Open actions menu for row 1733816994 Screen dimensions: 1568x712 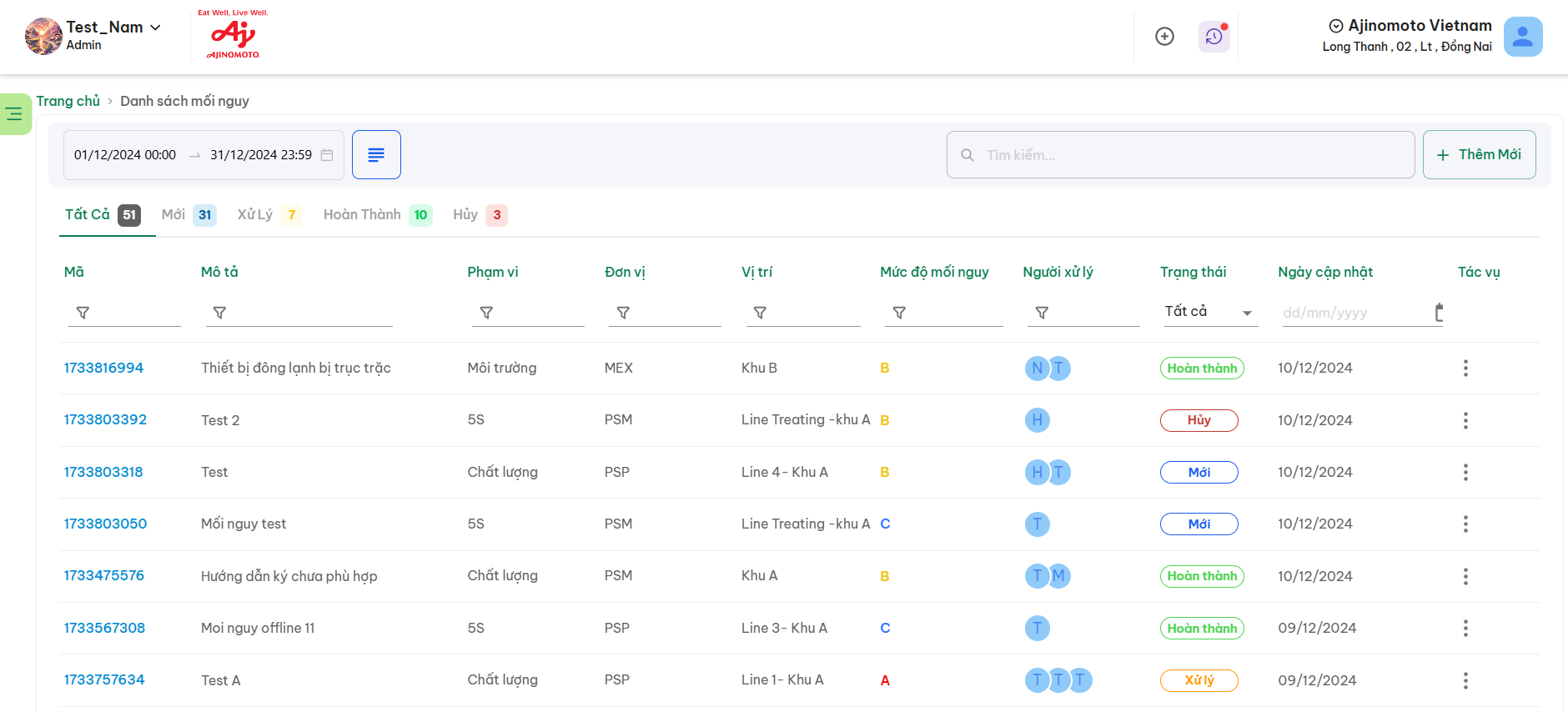point(1465,368)
